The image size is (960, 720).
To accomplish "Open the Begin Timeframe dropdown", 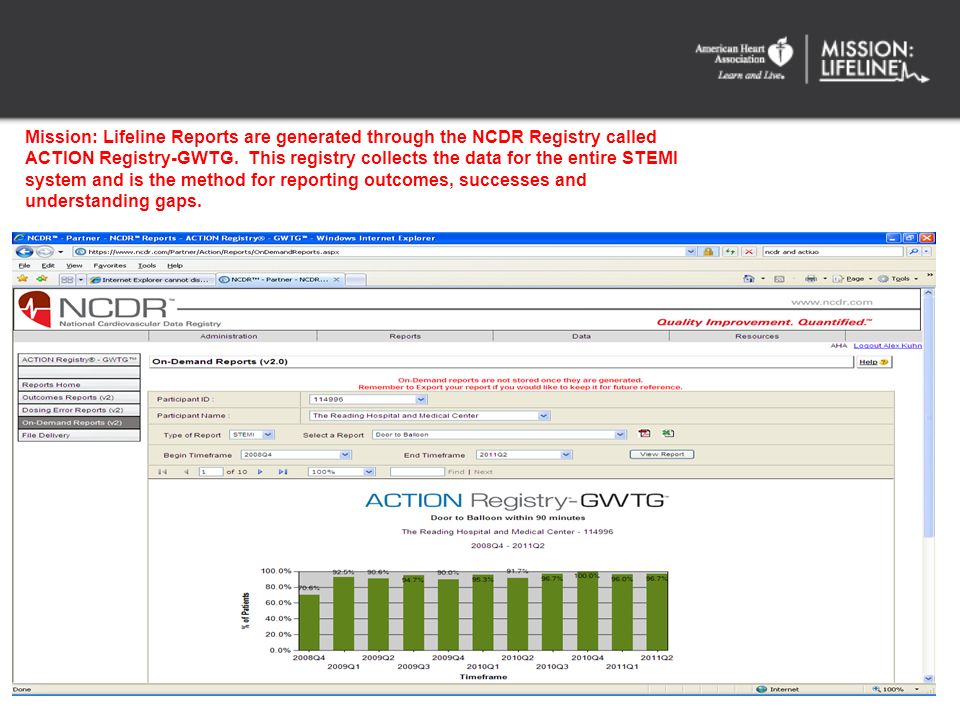I will click(345, 455).
